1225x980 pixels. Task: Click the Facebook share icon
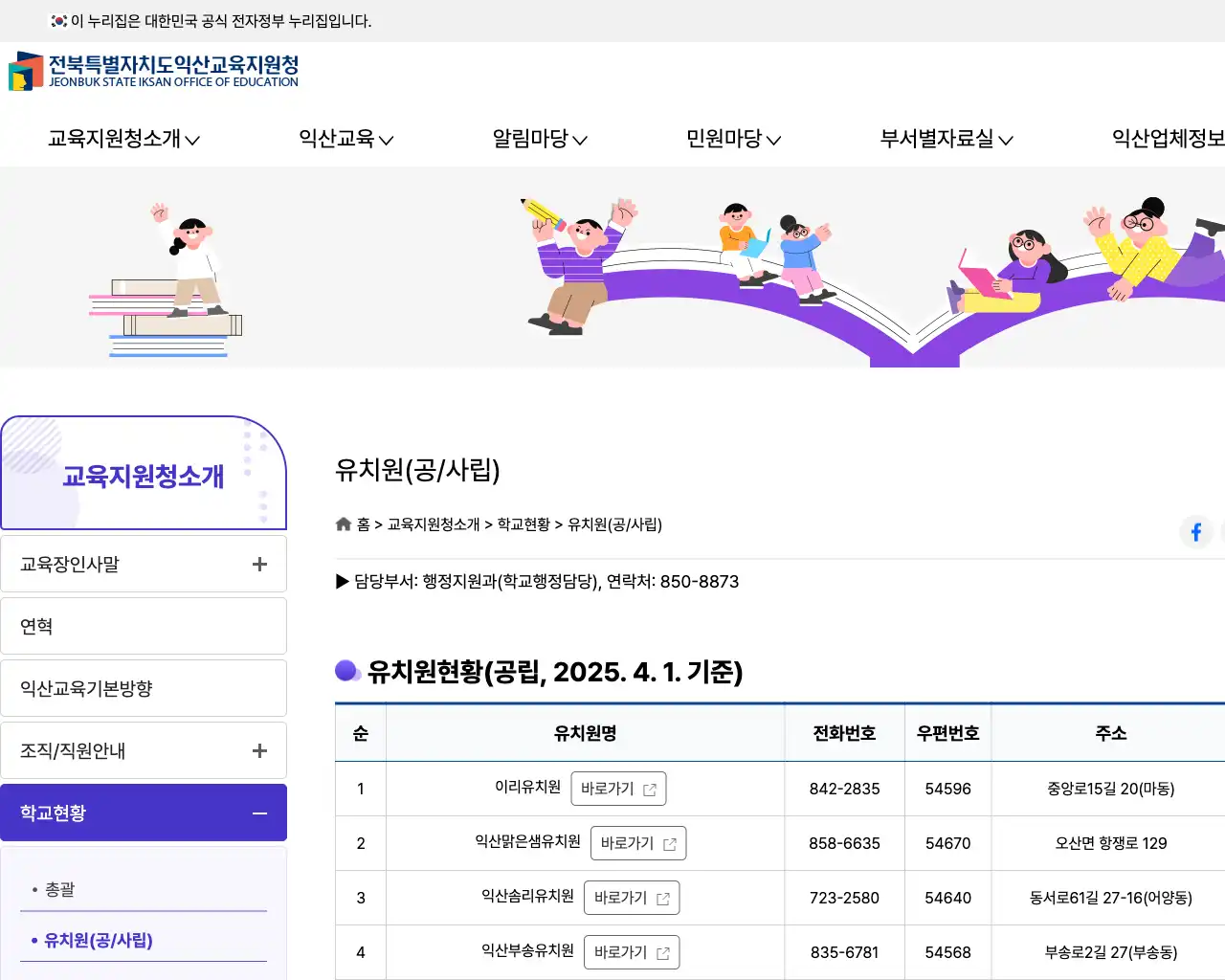pyautogui.click(x=1195, y=532)
